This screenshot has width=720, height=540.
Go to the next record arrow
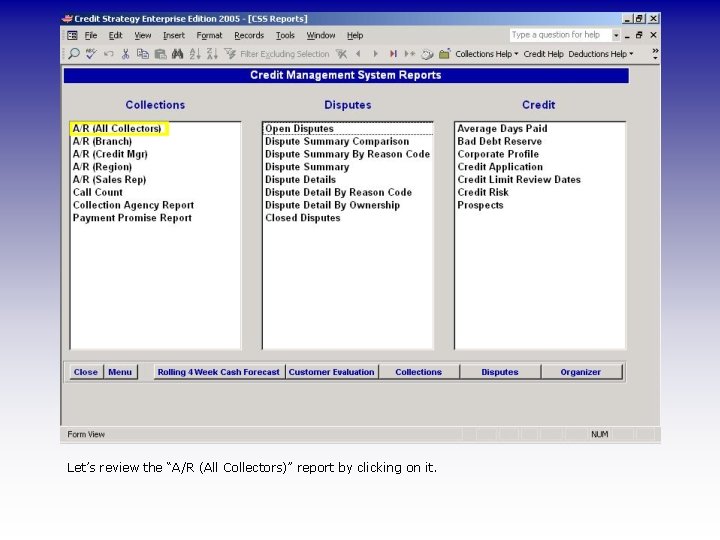point(376,54)
